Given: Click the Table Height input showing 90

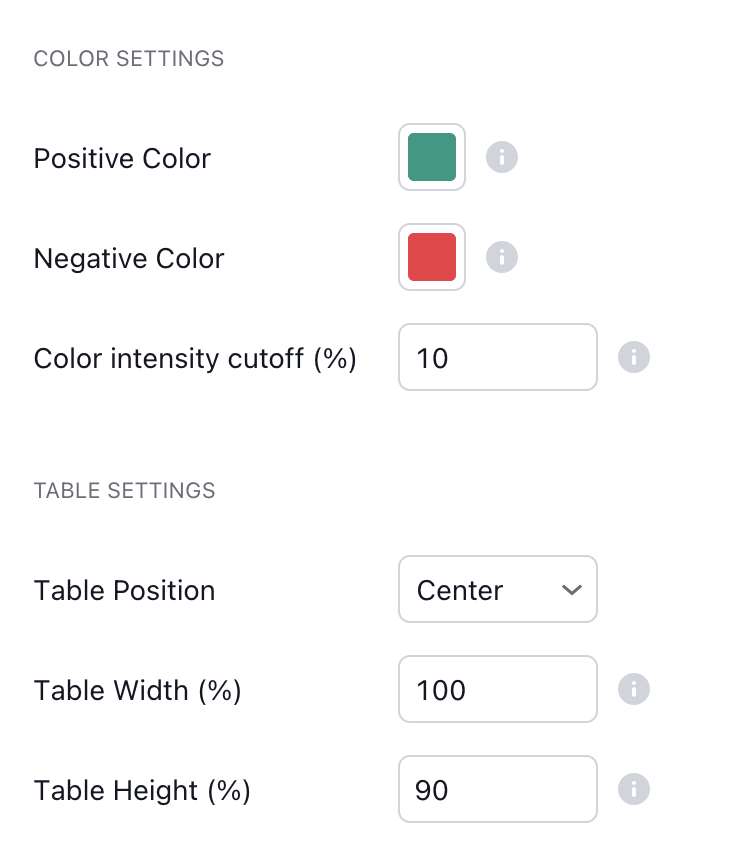Looking at the screenshot, I should pyautogui.click(x=497, y=789).
